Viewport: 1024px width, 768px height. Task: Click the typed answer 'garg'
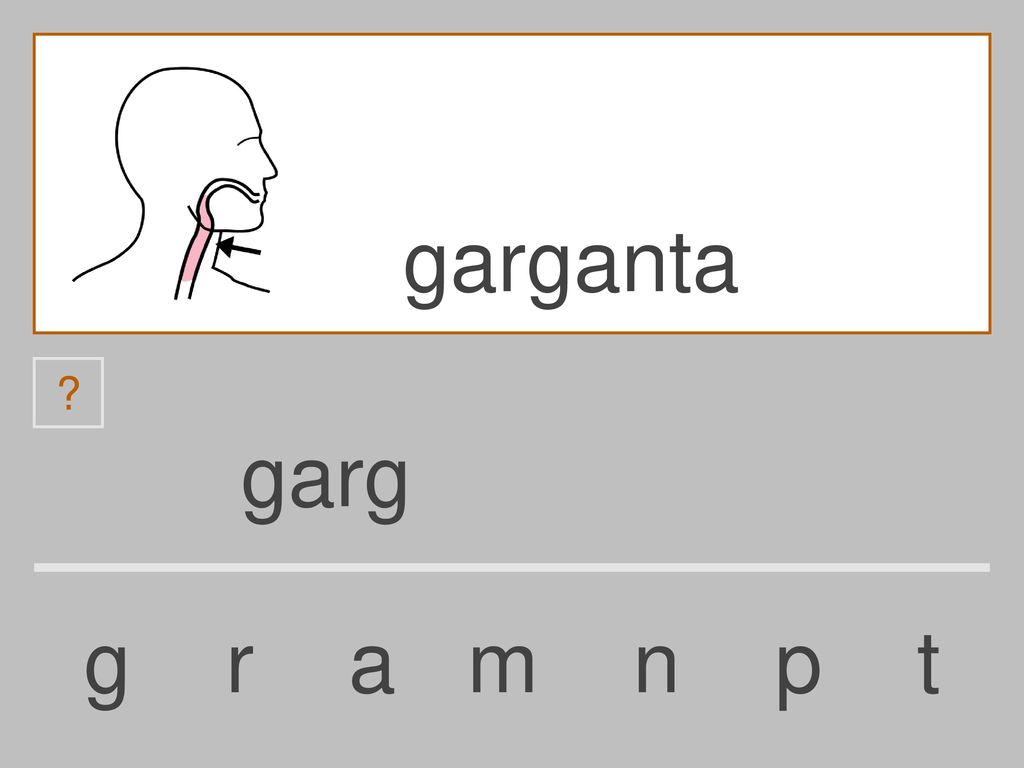(325, 487)
